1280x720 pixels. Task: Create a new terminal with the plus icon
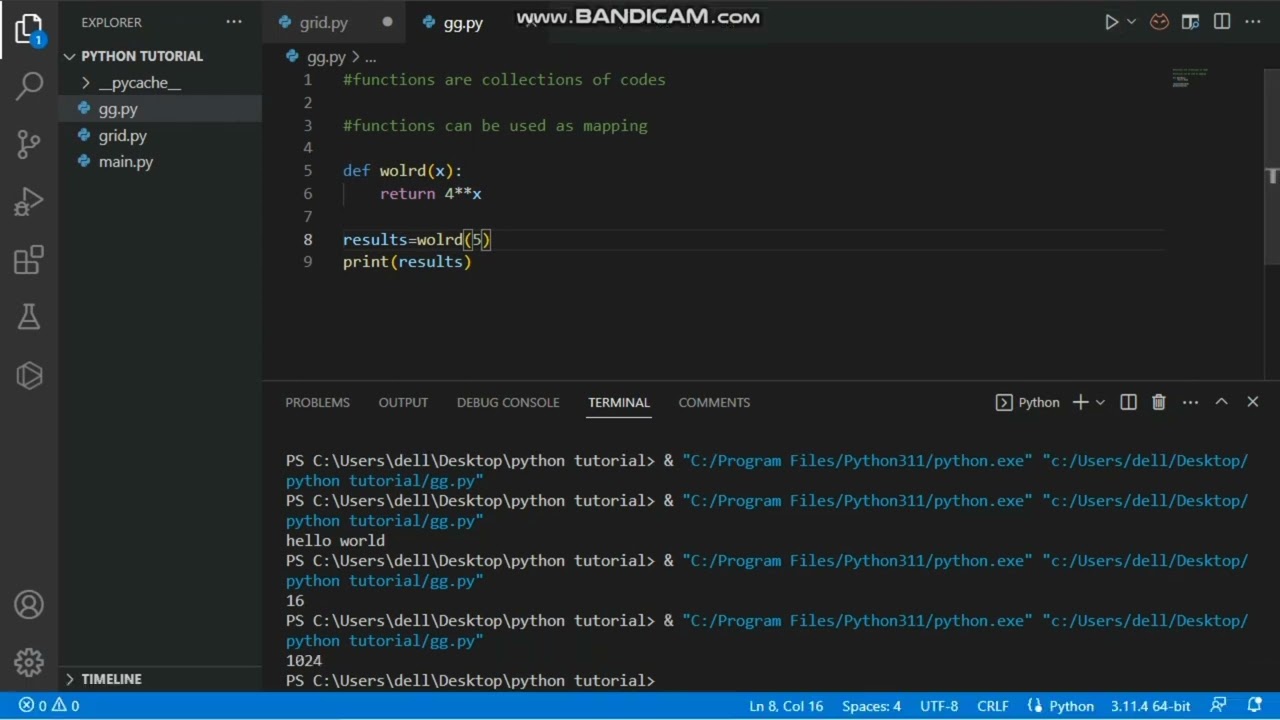1080,402
